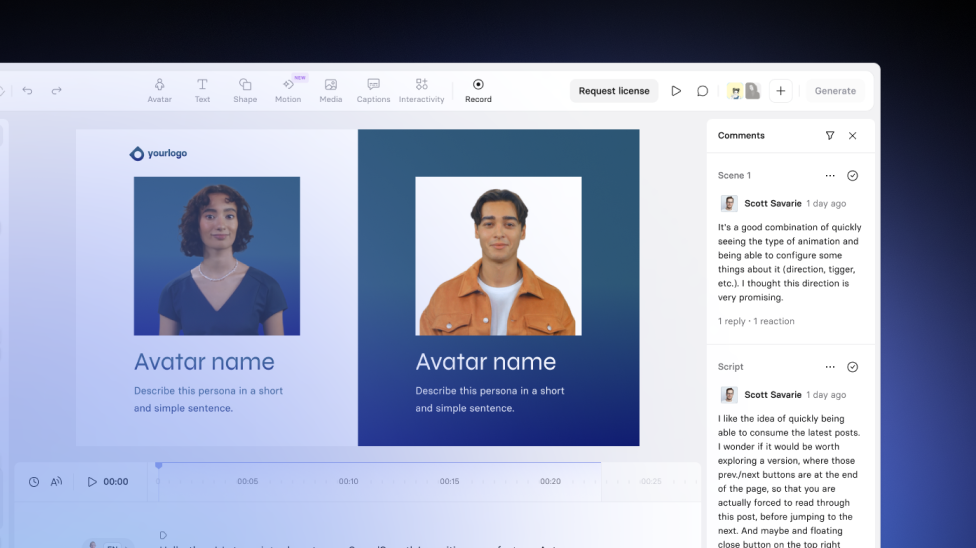The width and height of the screenshot is (976, 548).
Task: Click the Script comment label
Action: 731,367
